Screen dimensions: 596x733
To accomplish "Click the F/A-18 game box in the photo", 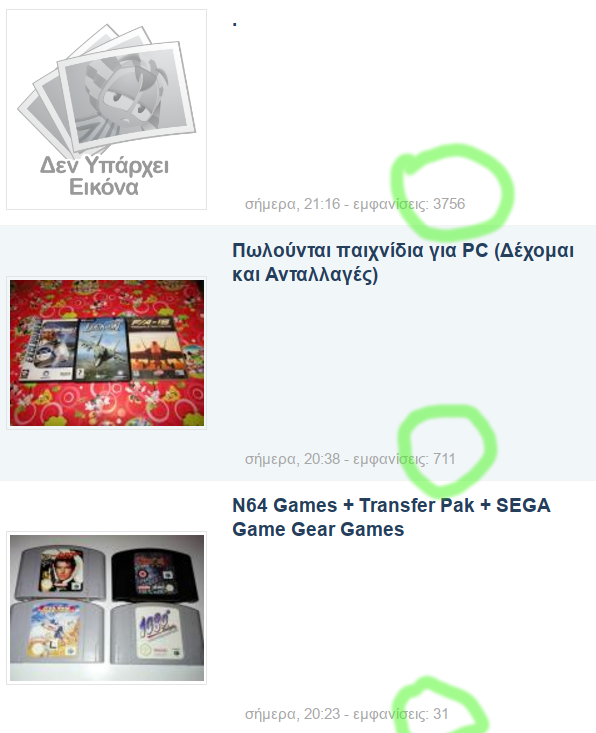I will [x=158, y=348].
